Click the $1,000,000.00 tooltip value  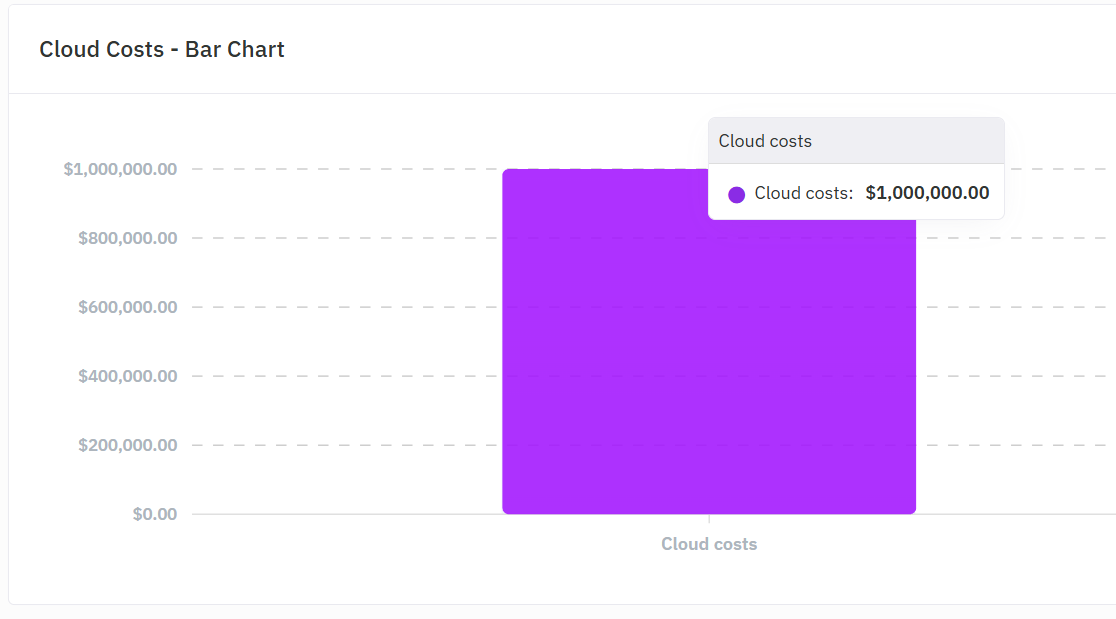(x=927, y=193)
